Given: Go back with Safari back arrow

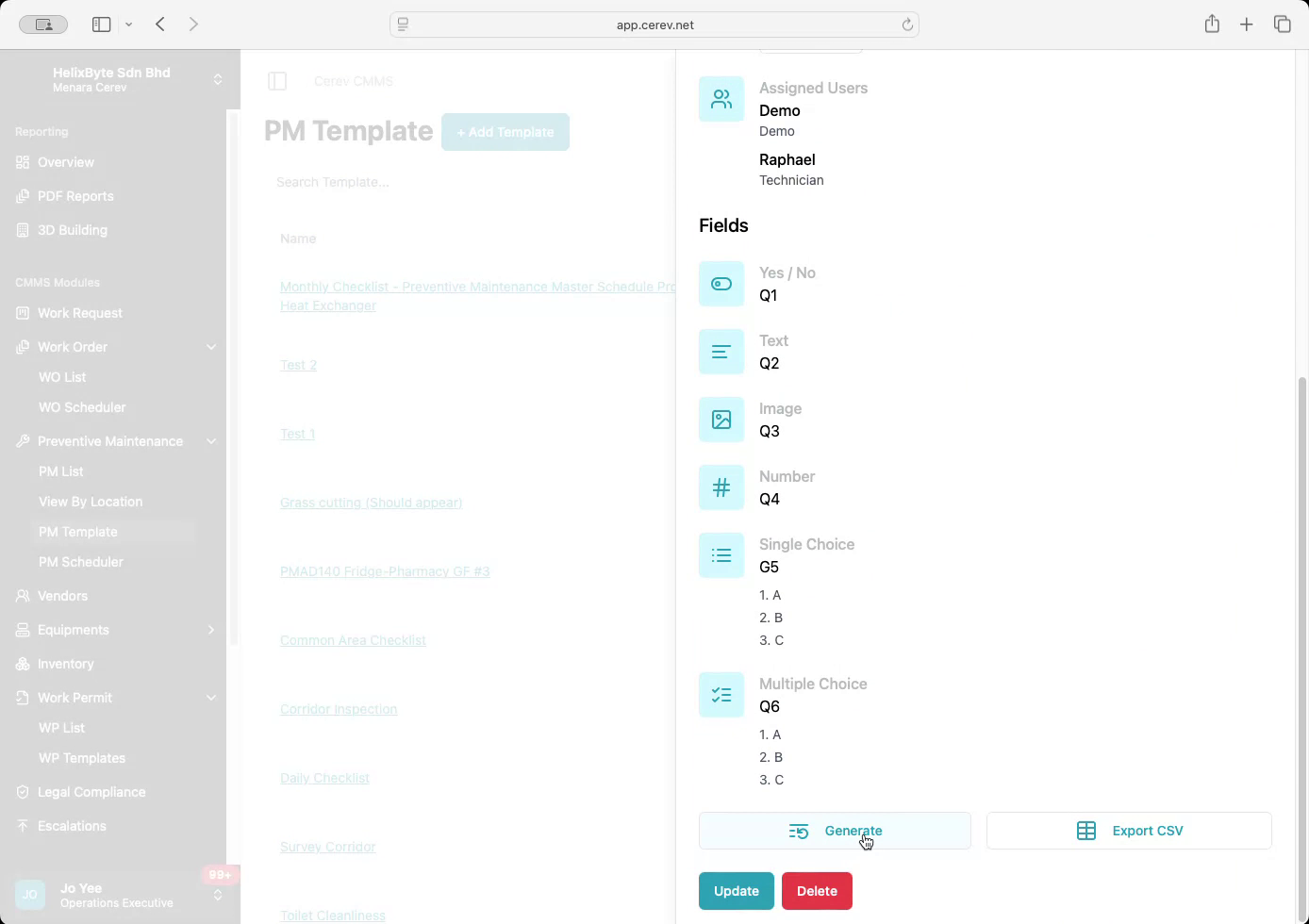Looking at the screenshot, I should (160, 25).
